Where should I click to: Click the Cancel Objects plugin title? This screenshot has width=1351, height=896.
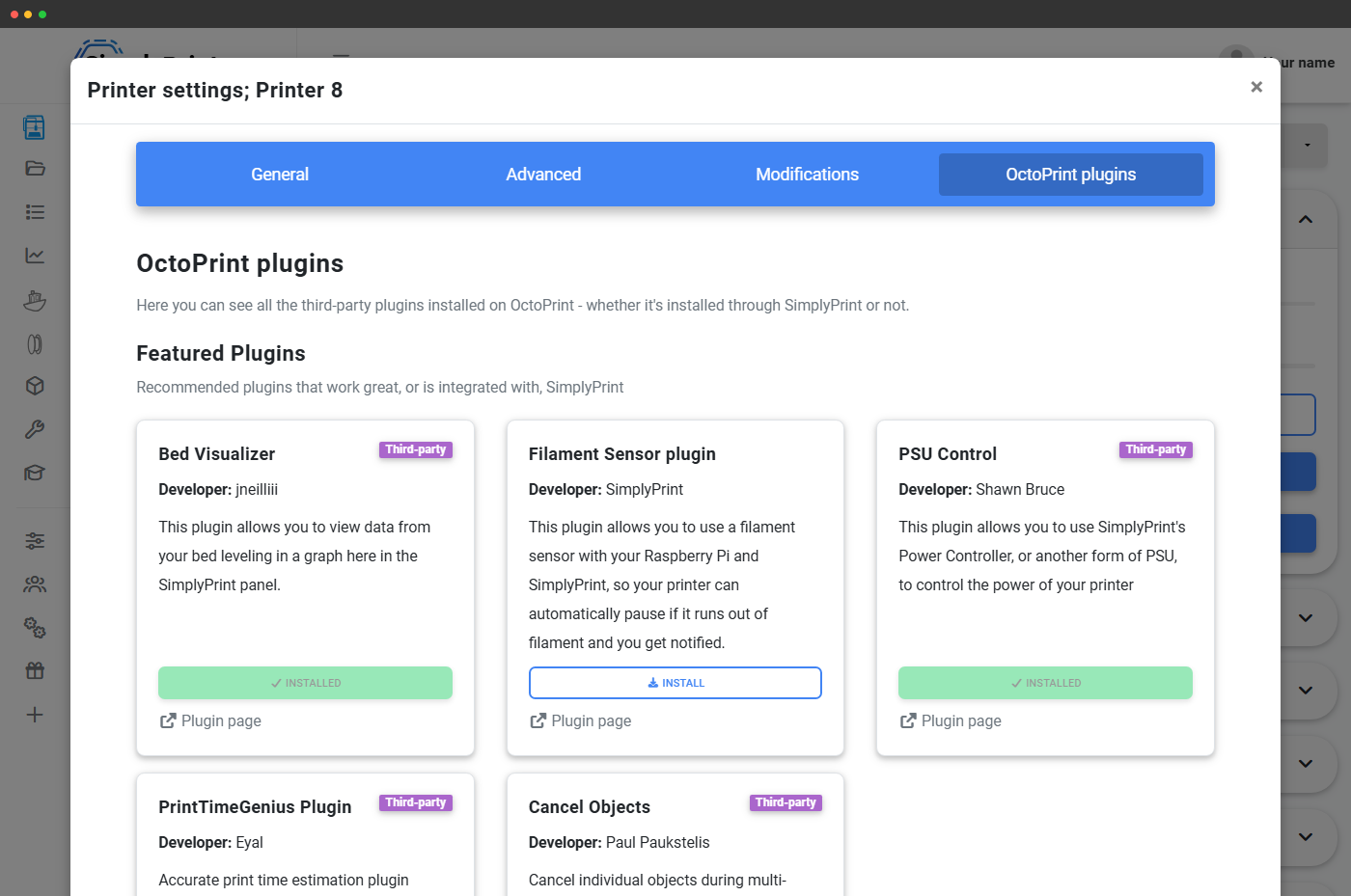(x=590, y=807)
